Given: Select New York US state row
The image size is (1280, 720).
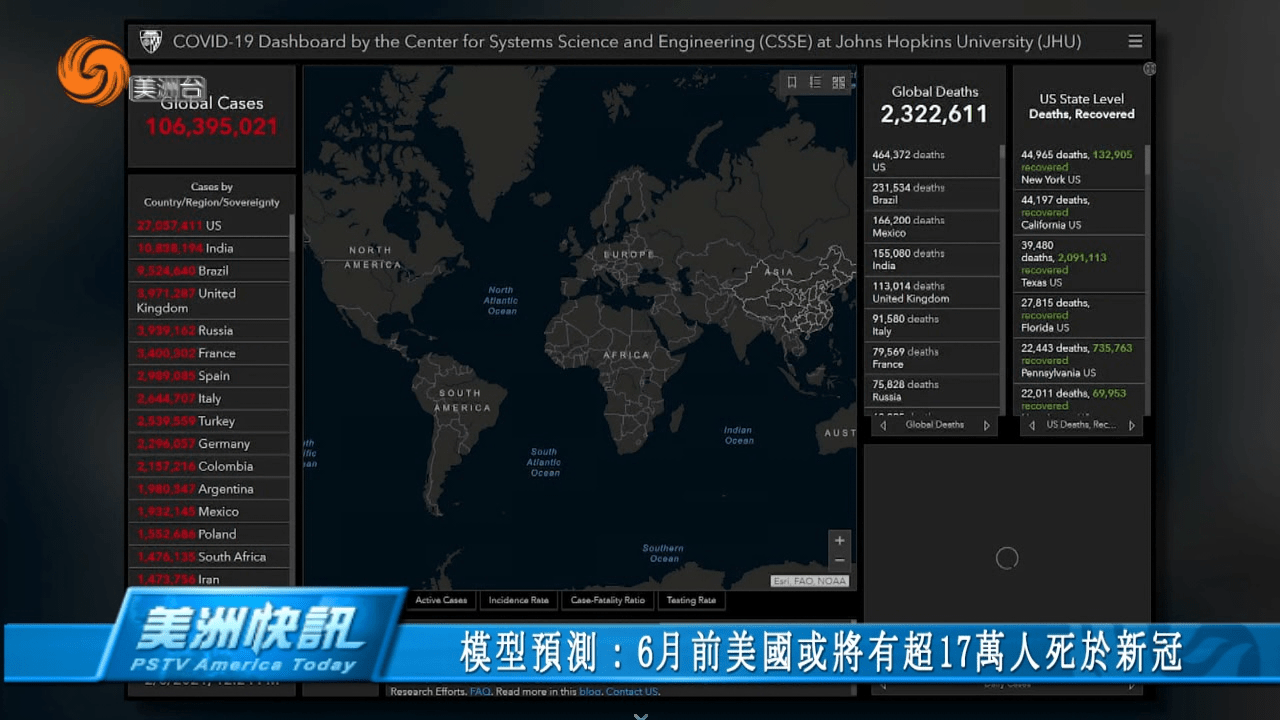Looking at the screenshot, I should (x=1080, y=167).
